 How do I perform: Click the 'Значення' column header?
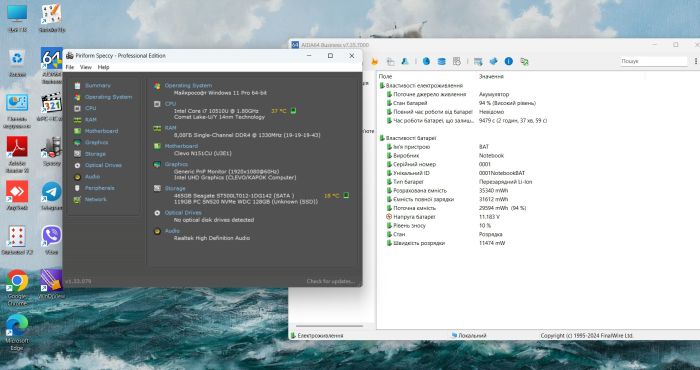pyautogui.click(x=491, y=76)
